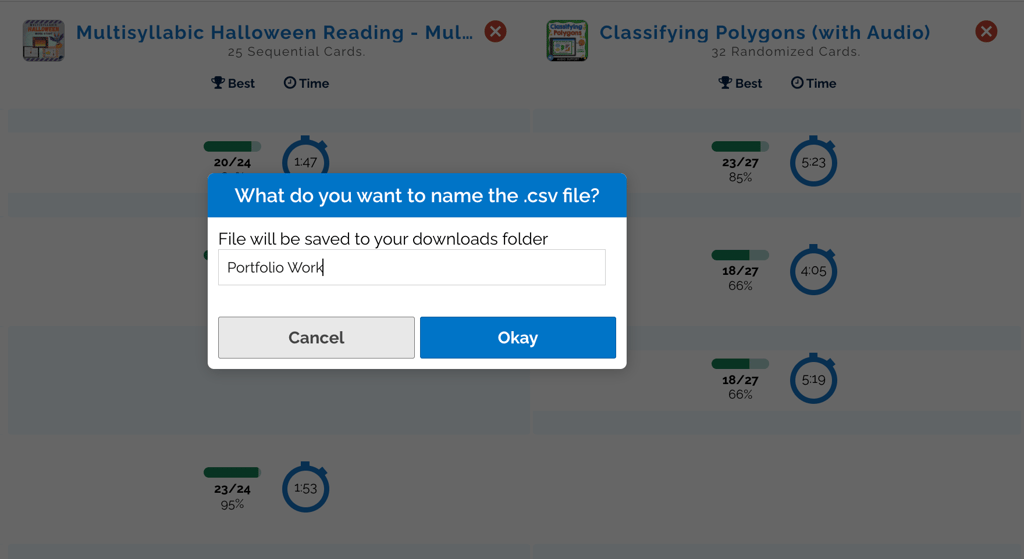Click the Best trophy header under Polygons
1024x559 pixels.
pos(740,83)
